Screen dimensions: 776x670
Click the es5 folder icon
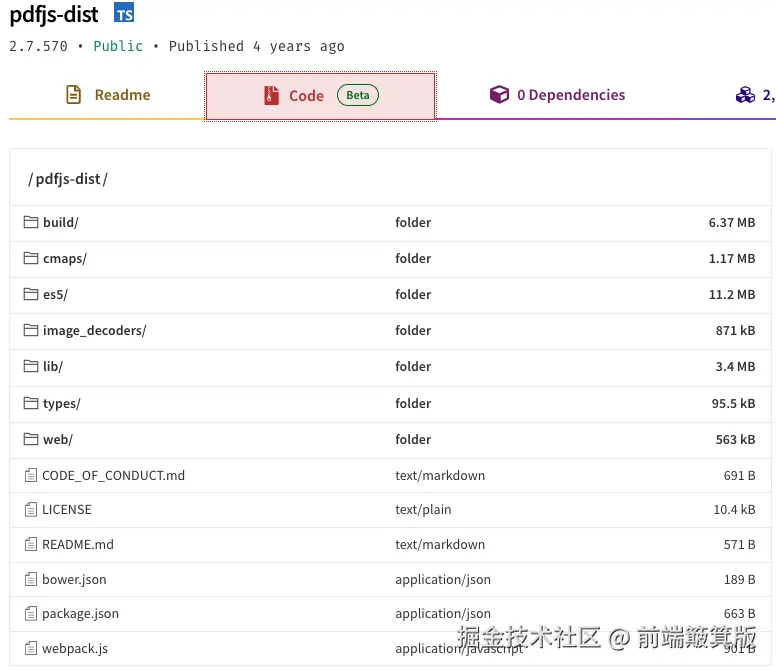tap(31, 294)
